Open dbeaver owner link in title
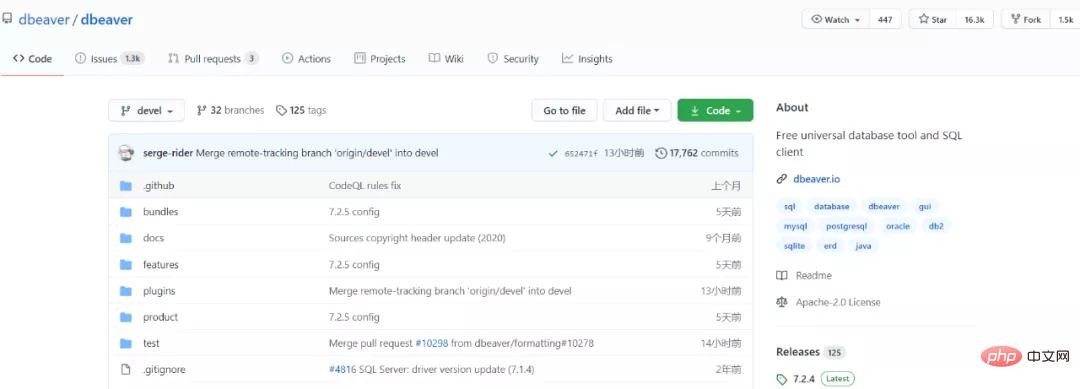 coord(44,20)
